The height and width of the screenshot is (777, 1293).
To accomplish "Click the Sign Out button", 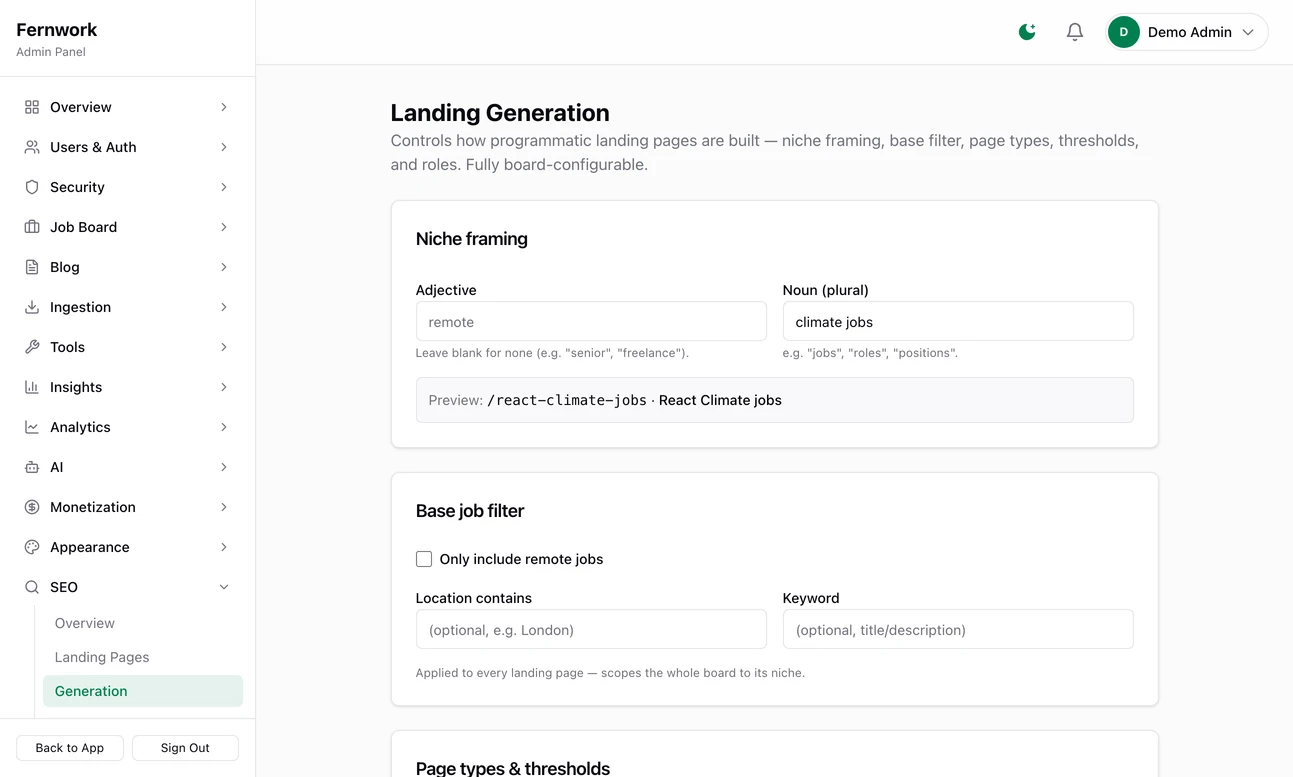I will click(x=185, y=748).
